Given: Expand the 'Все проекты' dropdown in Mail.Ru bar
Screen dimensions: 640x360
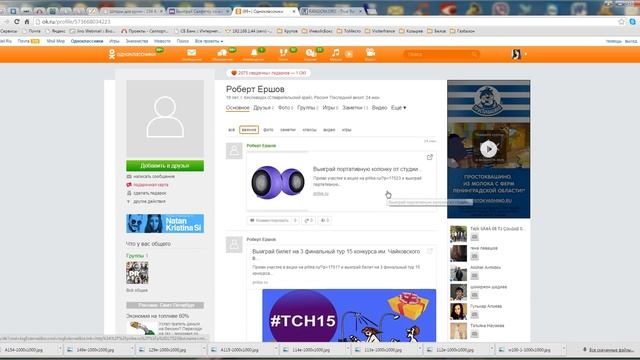Looking at the screenshot, I should pos(209,41).
